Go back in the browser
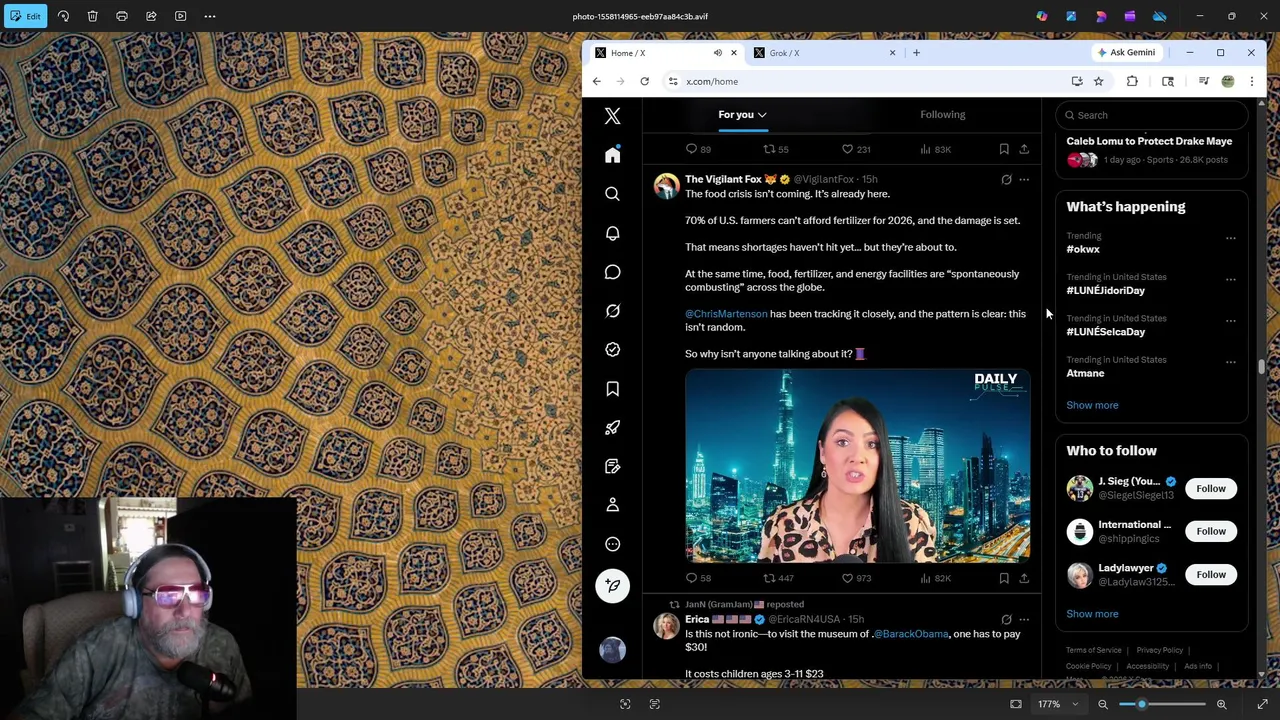Image resolution: width=1280 pixels, height=720 pixels. click(x=597, y=81)
